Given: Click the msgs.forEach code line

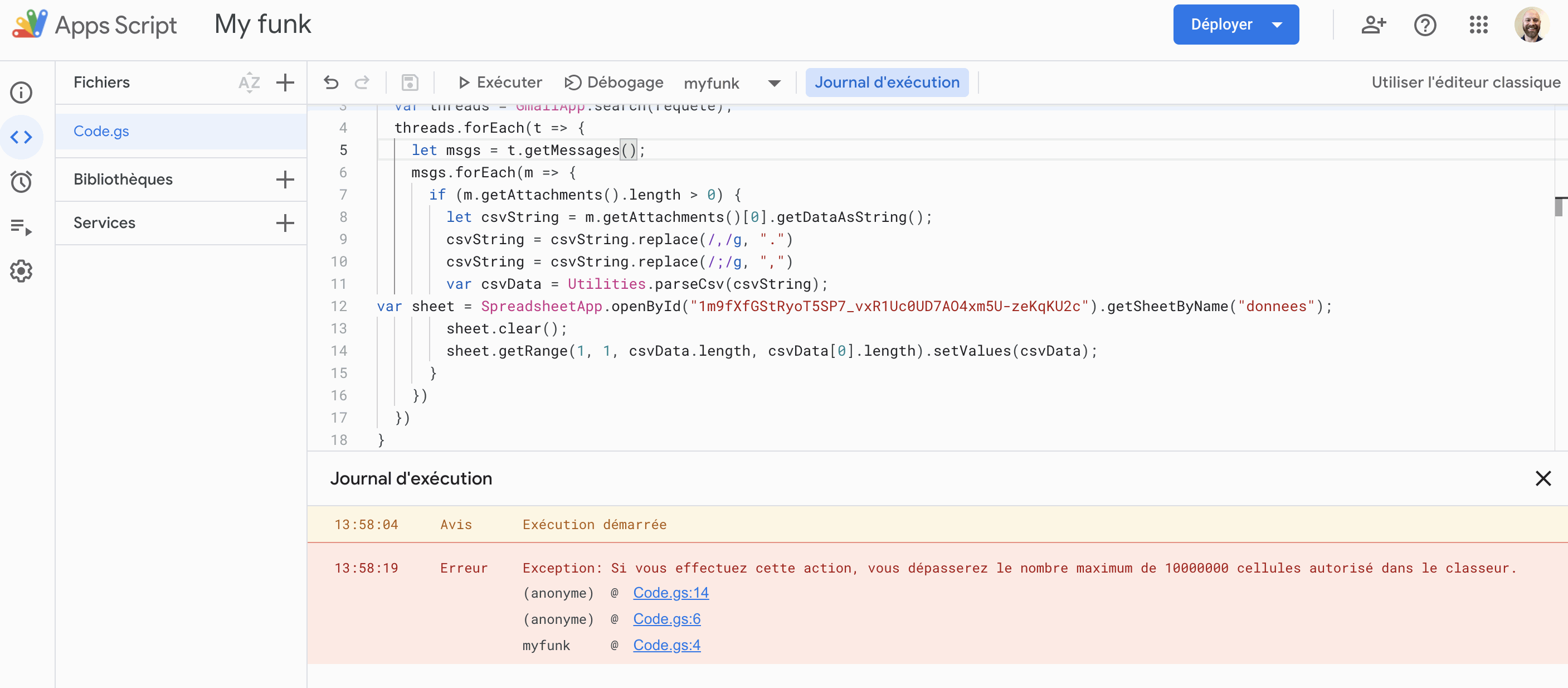Looking at the screenshot, I should click(x=494, y=173).
